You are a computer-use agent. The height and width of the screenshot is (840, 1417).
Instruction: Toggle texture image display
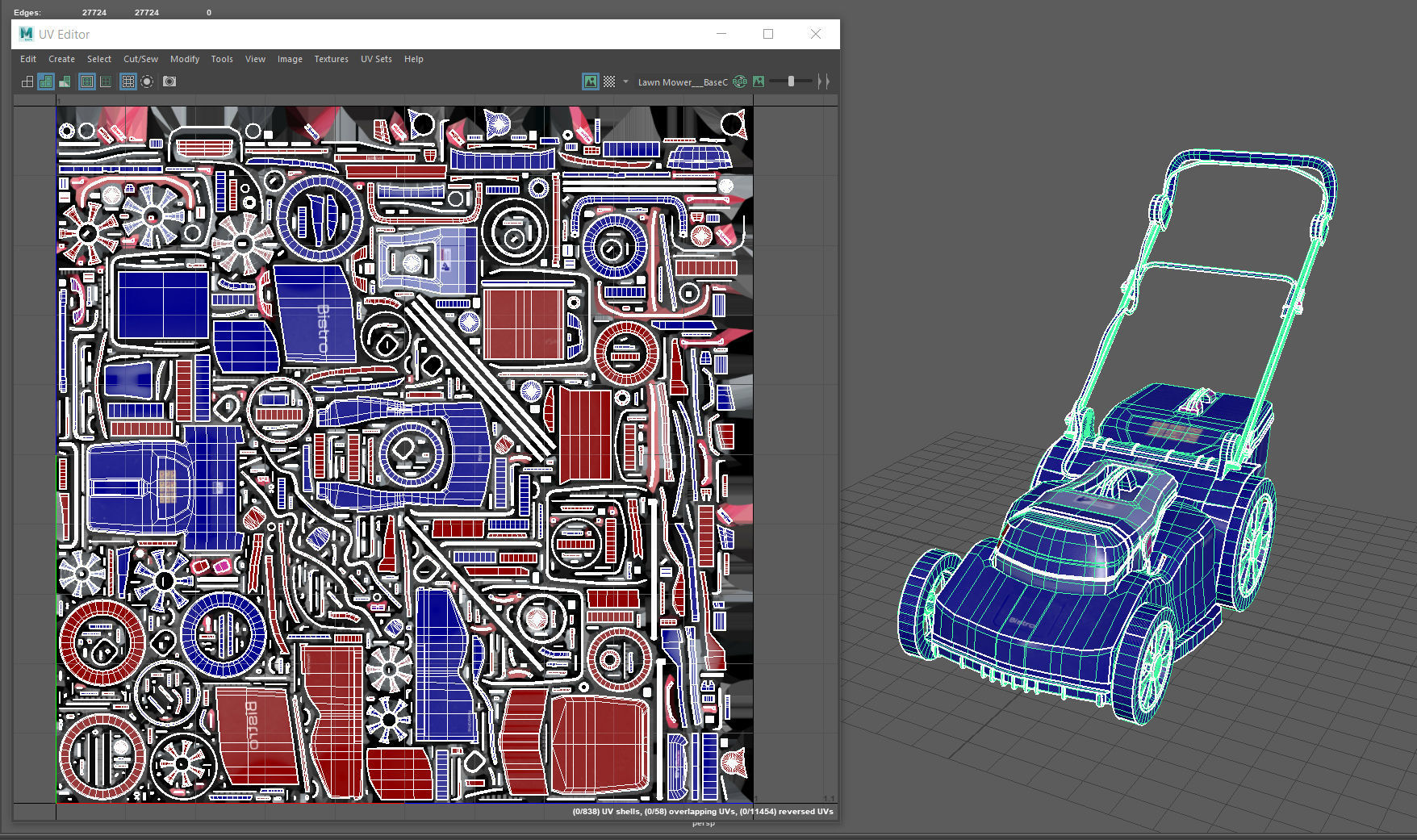click(591, 81)
